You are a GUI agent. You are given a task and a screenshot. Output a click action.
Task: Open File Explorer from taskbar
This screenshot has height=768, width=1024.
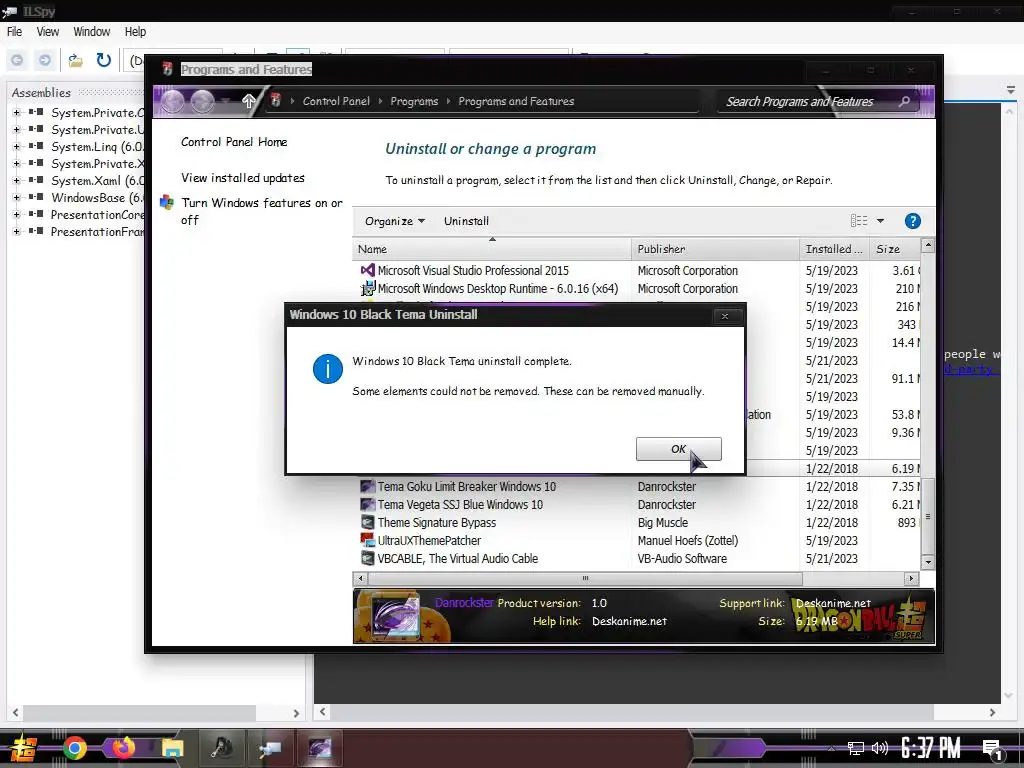pos(172,748)
